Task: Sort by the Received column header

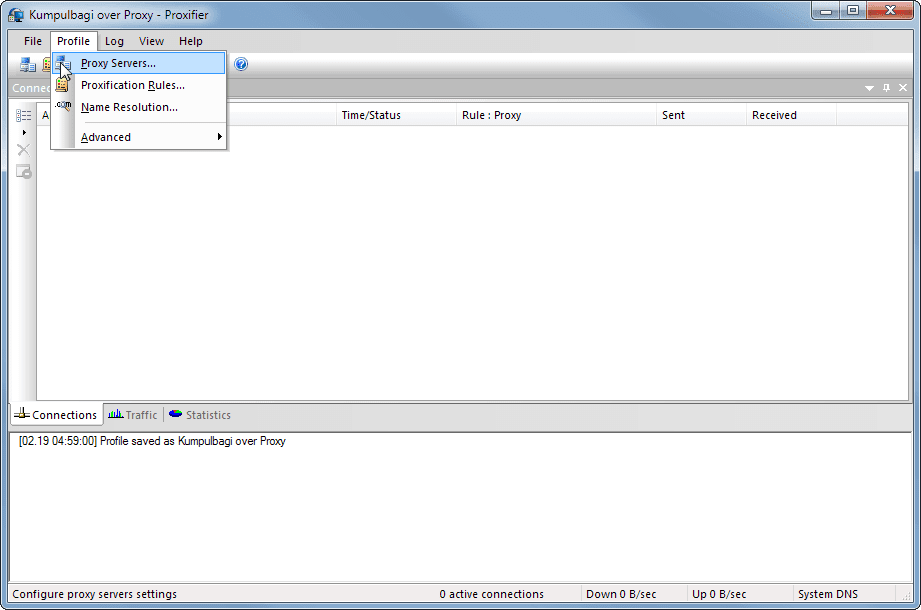Action: pyautogui.click(x=791, y=115)
